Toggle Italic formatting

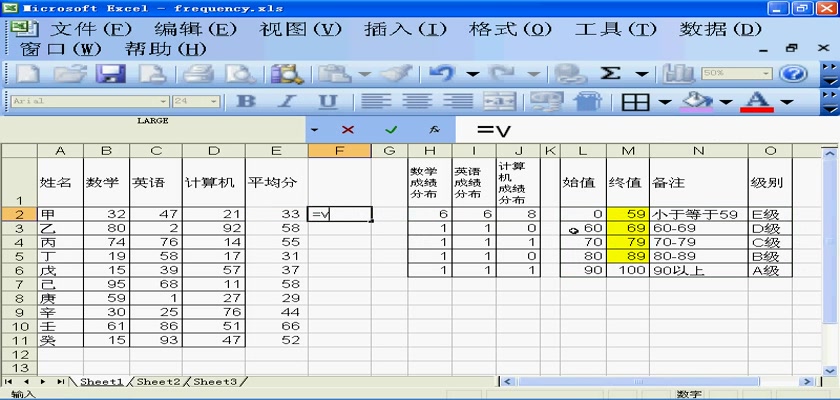tap(286, 102)
